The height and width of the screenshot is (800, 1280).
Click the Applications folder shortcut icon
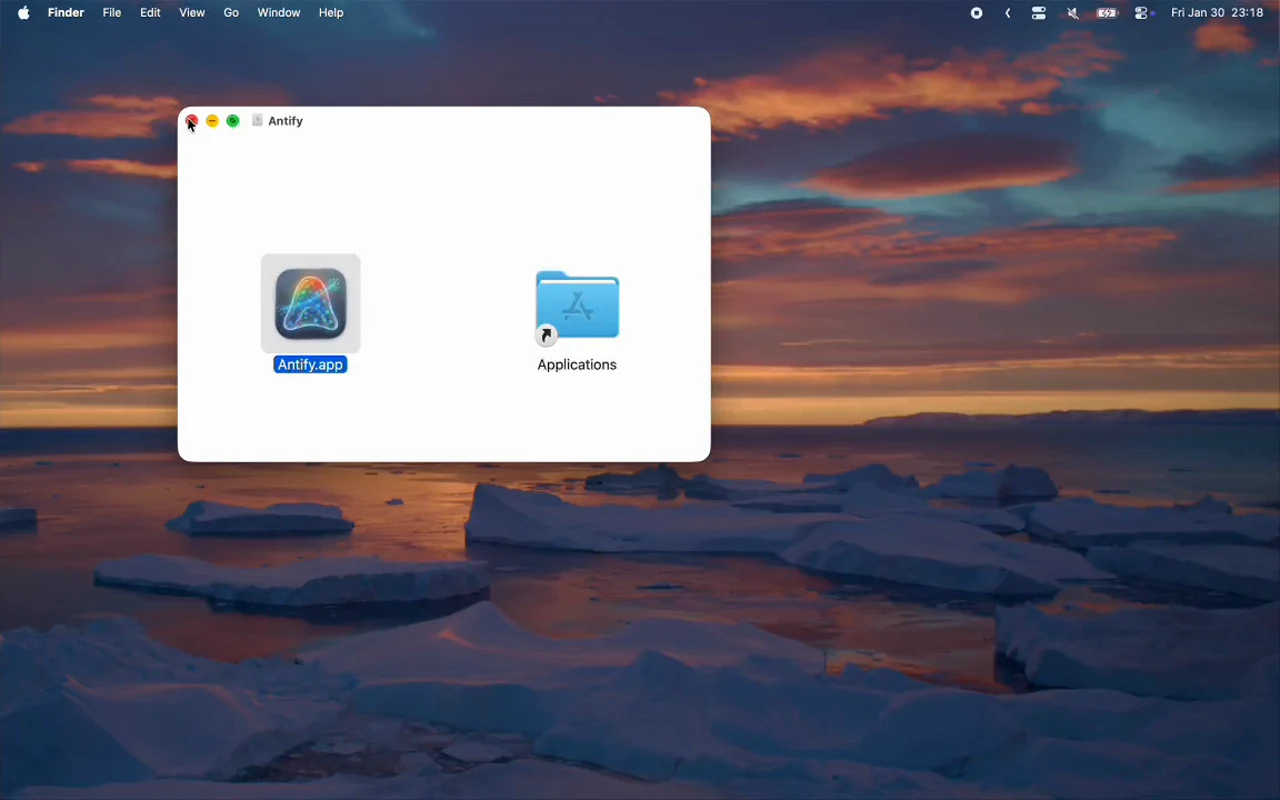pos(577,306)
